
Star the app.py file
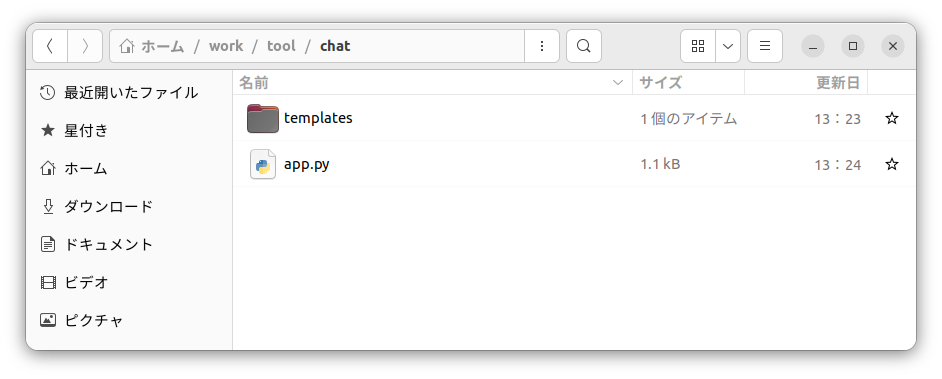[x=892, y=164]
